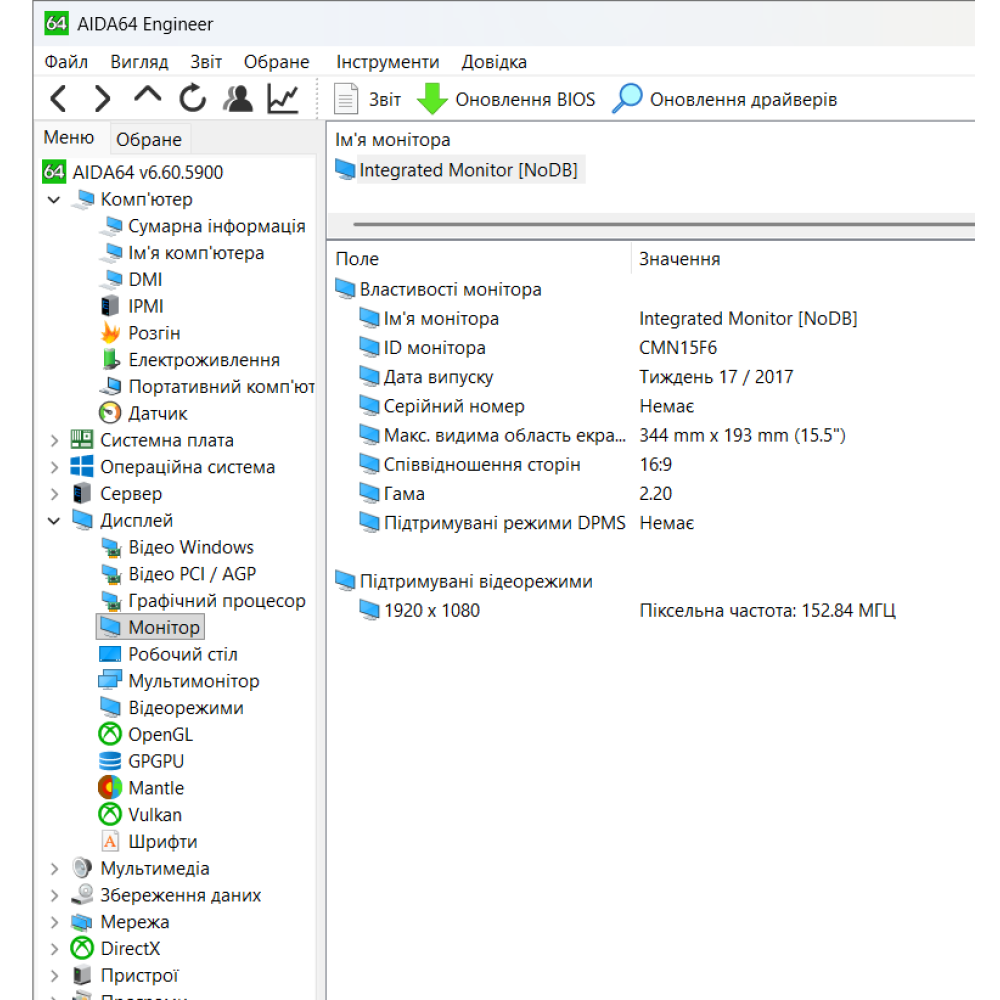Screen dimensions: 1000x1000
Task: Open the user manager silhouette icon
Action: pos(238,99)
